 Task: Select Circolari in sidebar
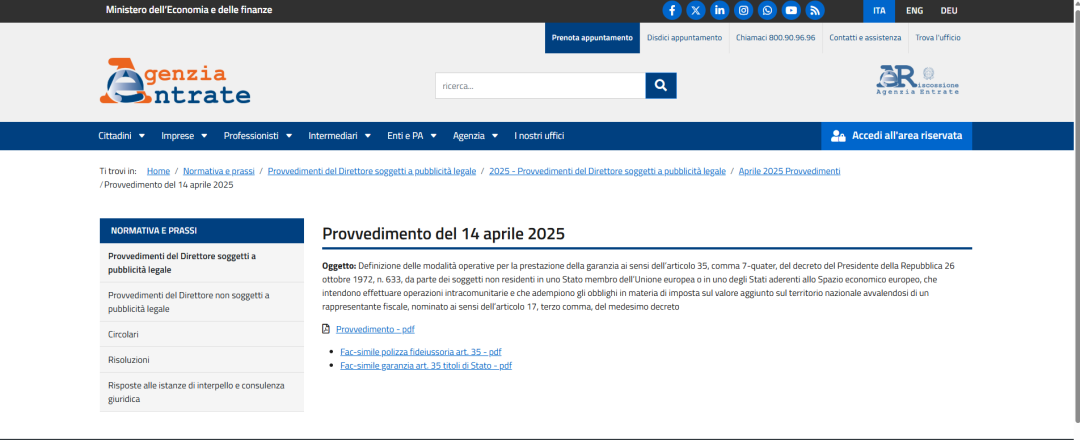click(x=202, y=335)
